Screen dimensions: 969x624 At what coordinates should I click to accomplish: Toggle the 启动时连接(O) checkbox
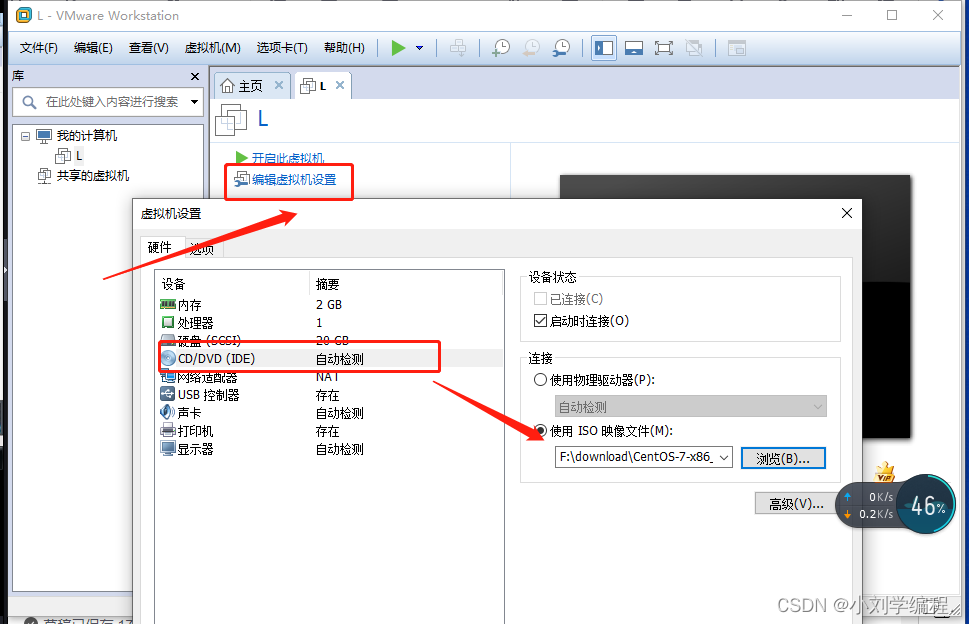(x=540, y=321)
